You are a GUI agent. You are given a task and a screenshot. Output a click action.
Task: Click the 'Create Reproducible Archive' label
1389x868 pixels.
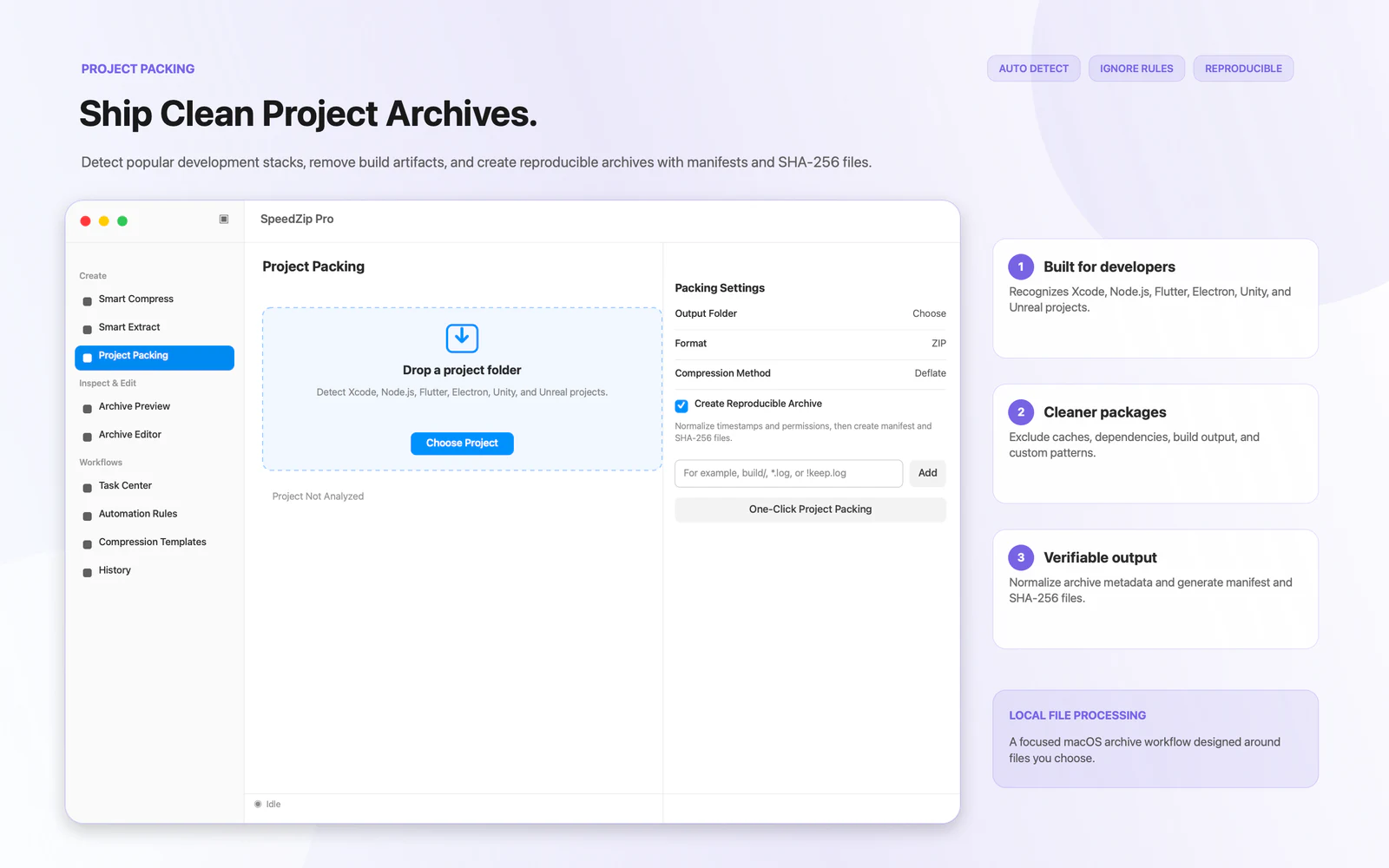pyautogui.click(x=758, y=404)
